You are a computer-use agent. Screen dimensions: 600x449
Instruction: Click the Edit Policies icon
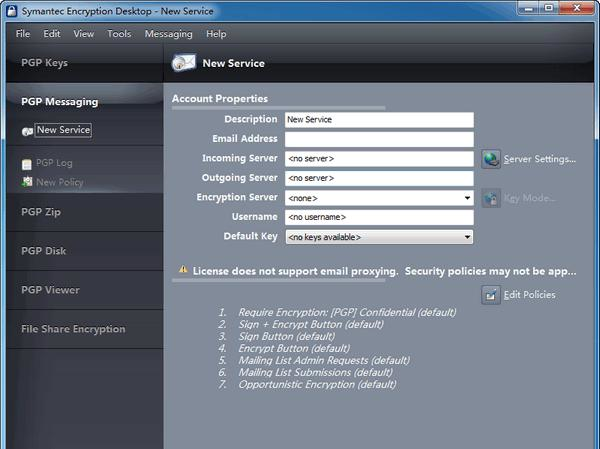[491, 295]
